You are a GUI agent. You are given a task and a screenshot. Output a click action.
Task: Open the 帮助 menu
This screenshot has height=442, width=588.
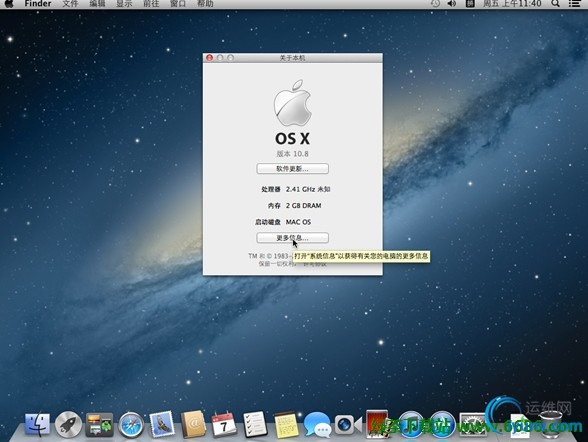click(205, 4)
